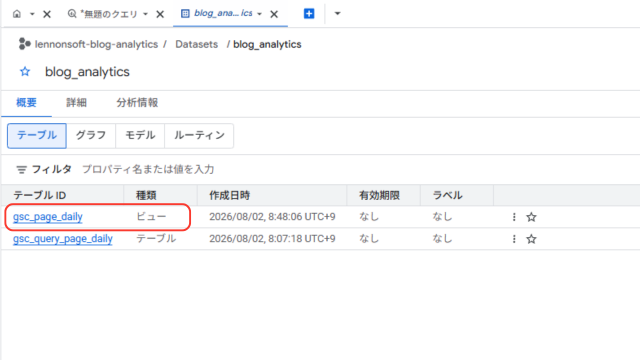
Task: Open more actions for gsc_page_daily
Action: pyautogui.click(x=514, y=217)
